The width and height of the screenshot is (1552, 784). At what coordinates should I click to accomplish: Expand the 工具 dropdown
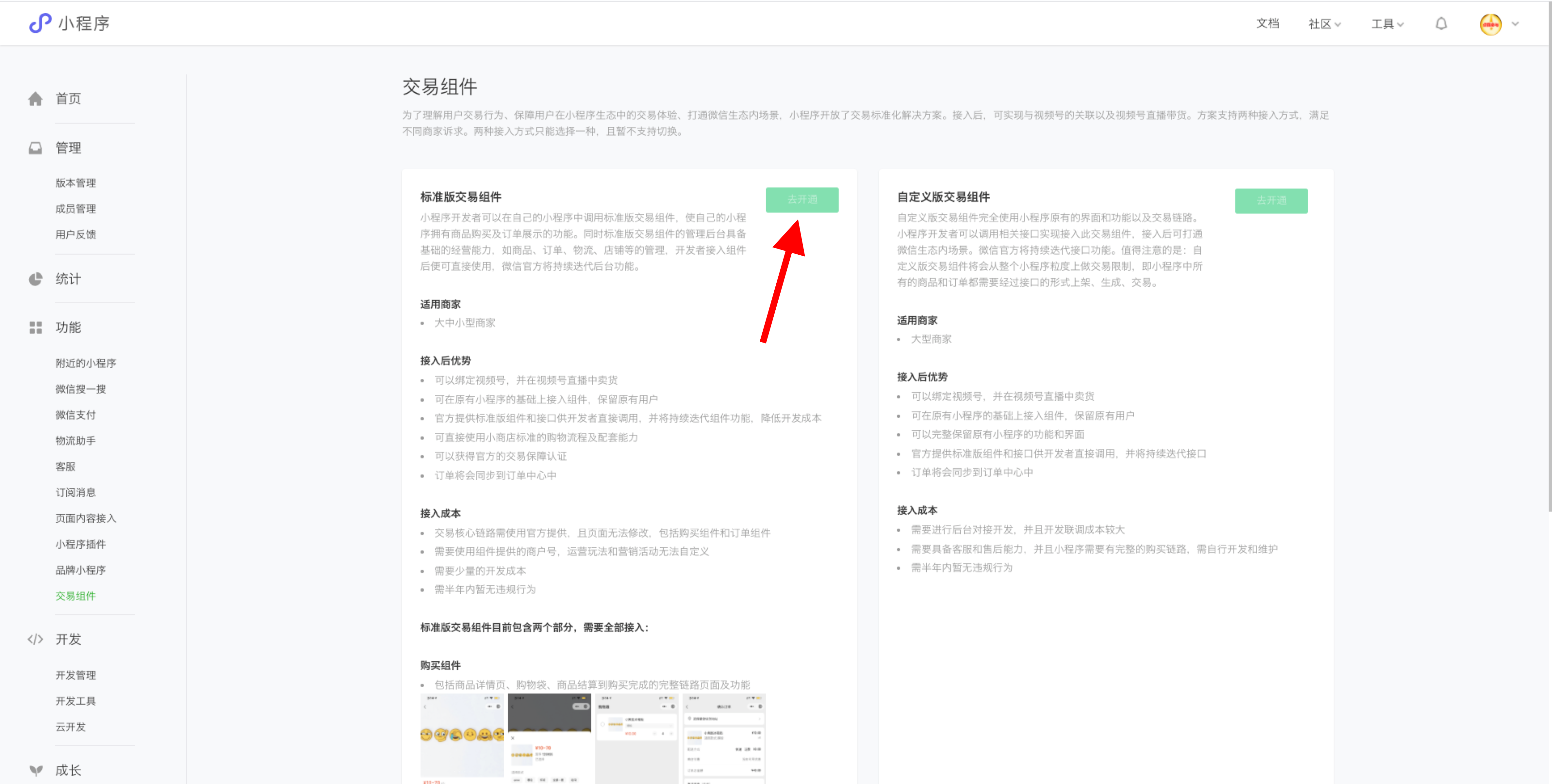pyautogui.click(x=1386, y=24)
